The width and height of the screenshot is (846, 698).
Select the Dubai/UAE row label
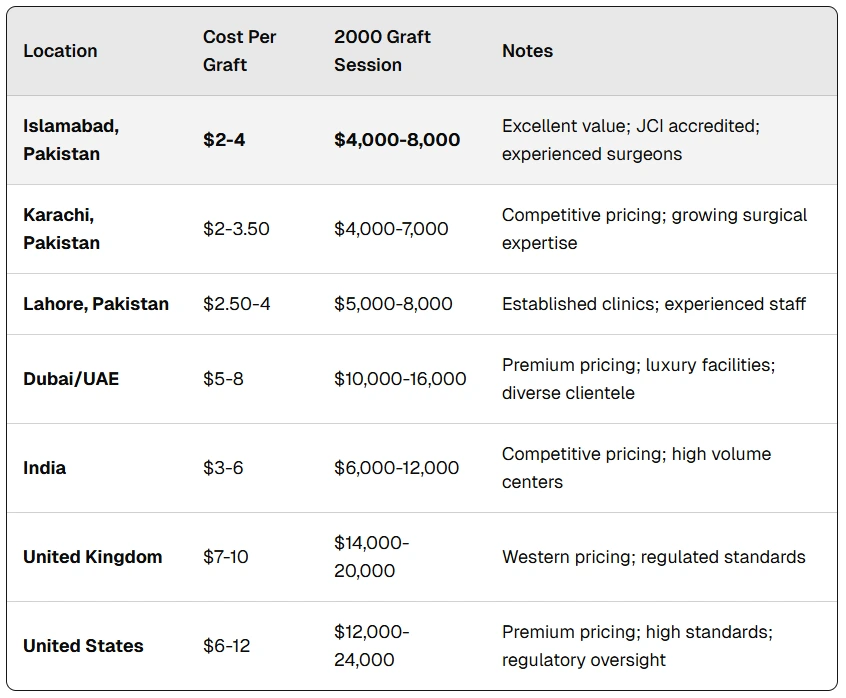[71, 379]
